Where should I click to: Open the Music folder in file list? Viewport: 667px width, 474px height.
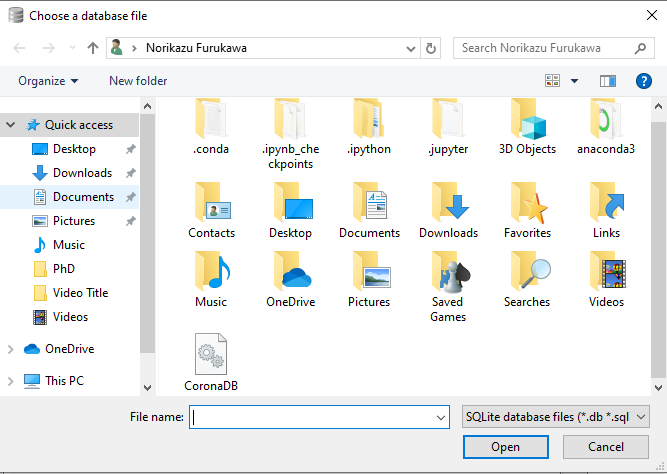(x=211, y=280)
